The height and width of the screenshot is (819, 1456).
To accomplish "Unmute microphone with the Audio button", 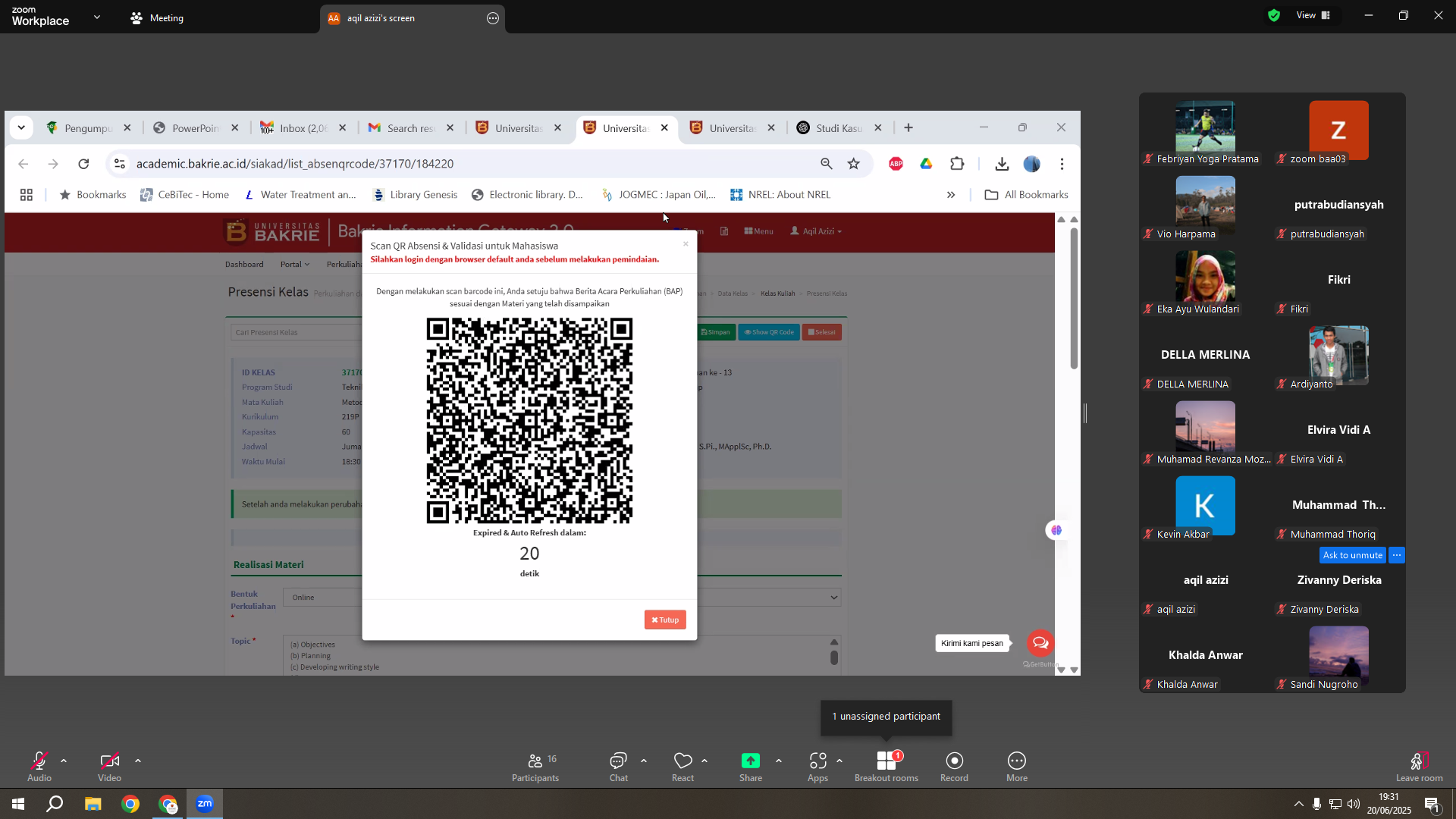I will point(39,766).
